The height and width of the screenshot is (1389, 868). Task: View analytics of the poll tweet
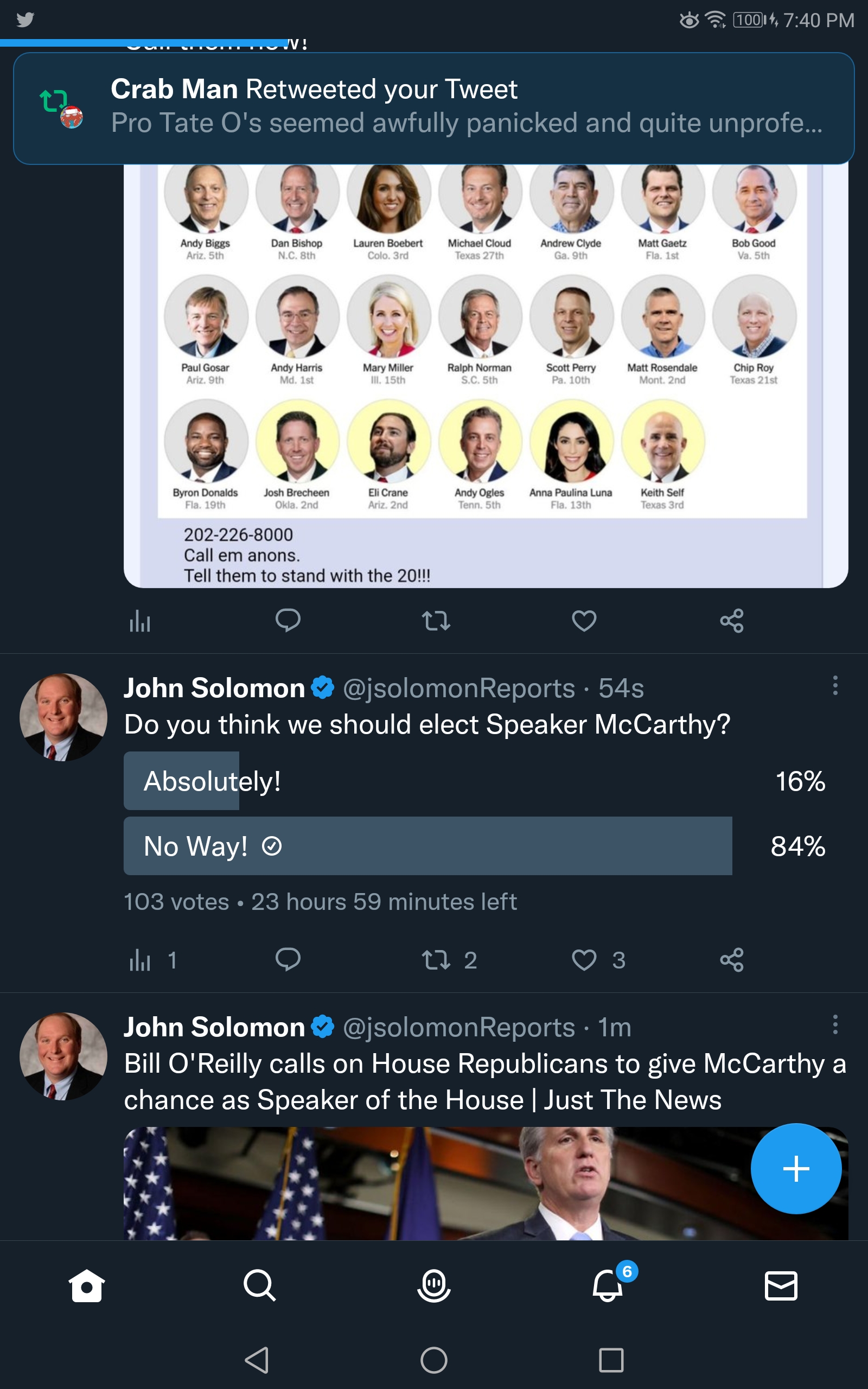coord(140,960)
